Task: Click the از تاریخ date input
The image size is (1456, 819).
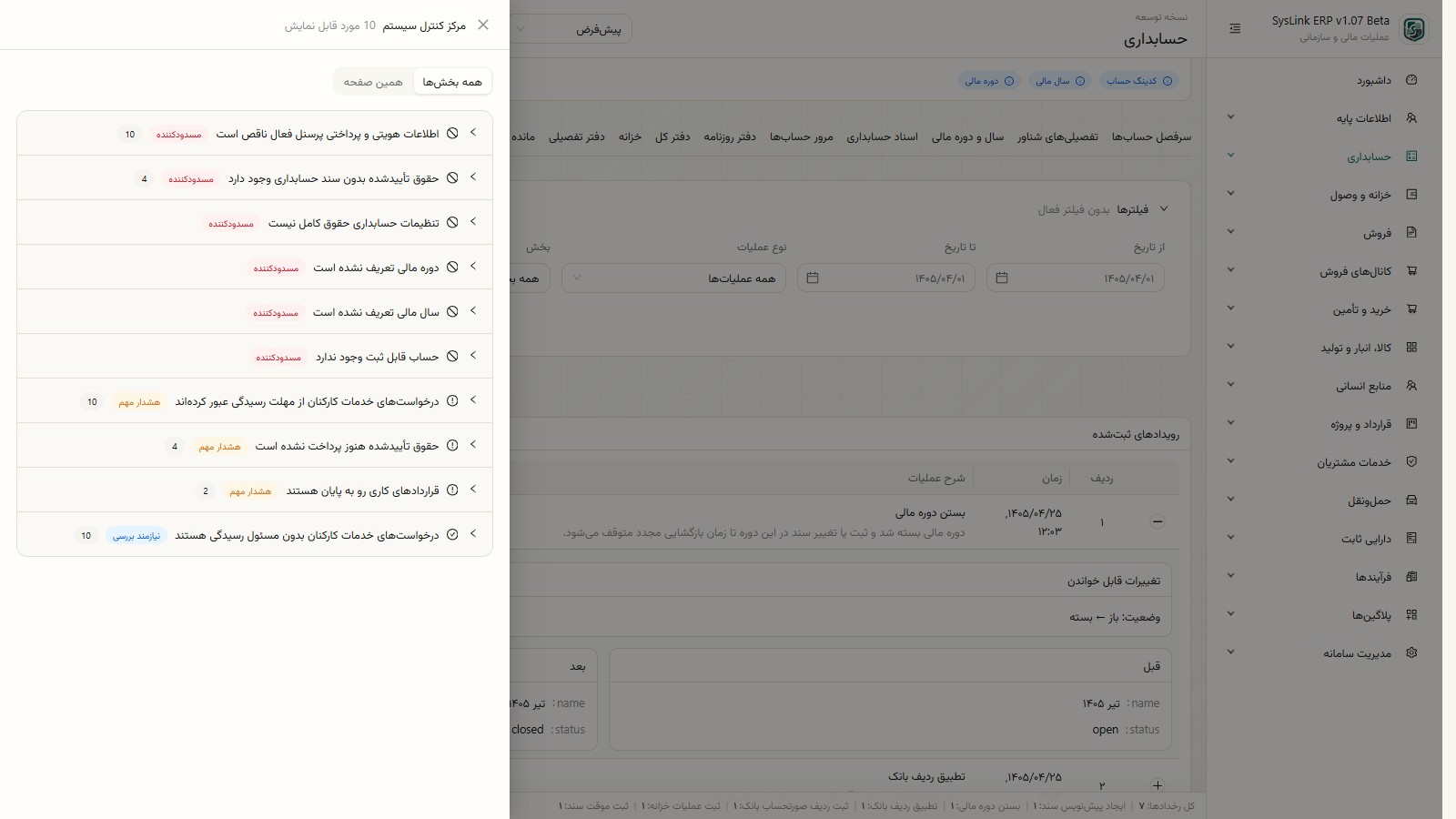Action: click(x=1075, y=278)
